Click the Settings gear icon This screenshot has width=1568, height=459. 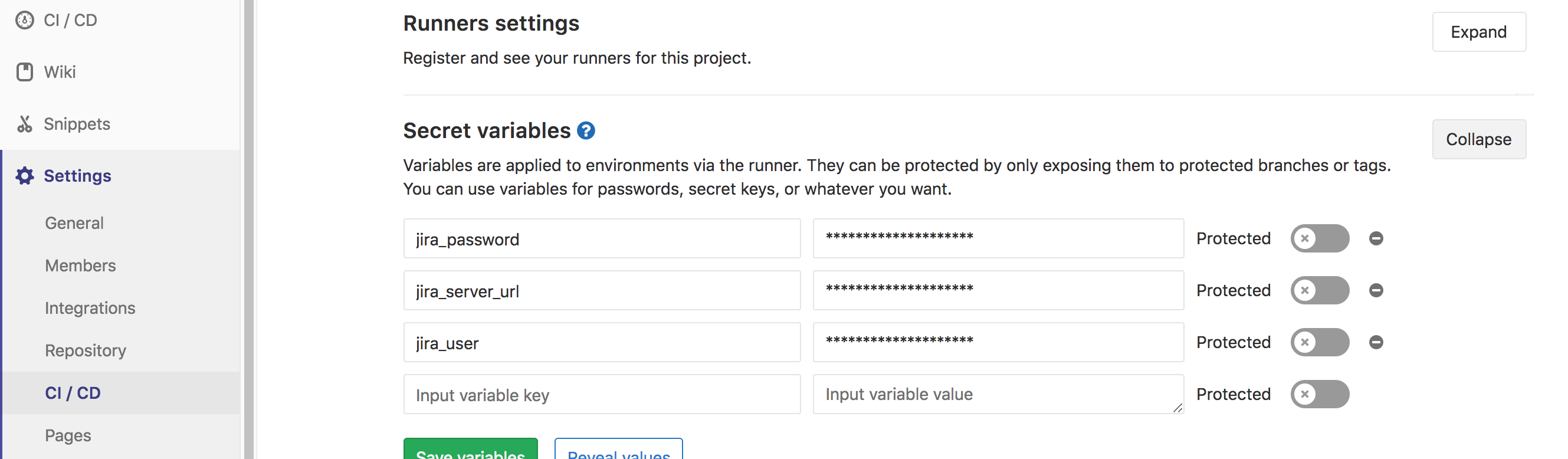coord(24,175)
